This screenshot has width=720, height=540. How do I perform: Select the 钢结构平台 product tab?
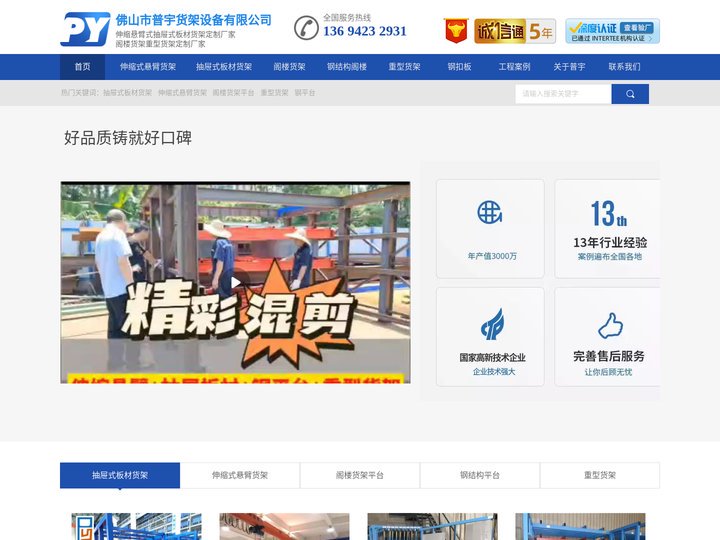tap(480, 475)
